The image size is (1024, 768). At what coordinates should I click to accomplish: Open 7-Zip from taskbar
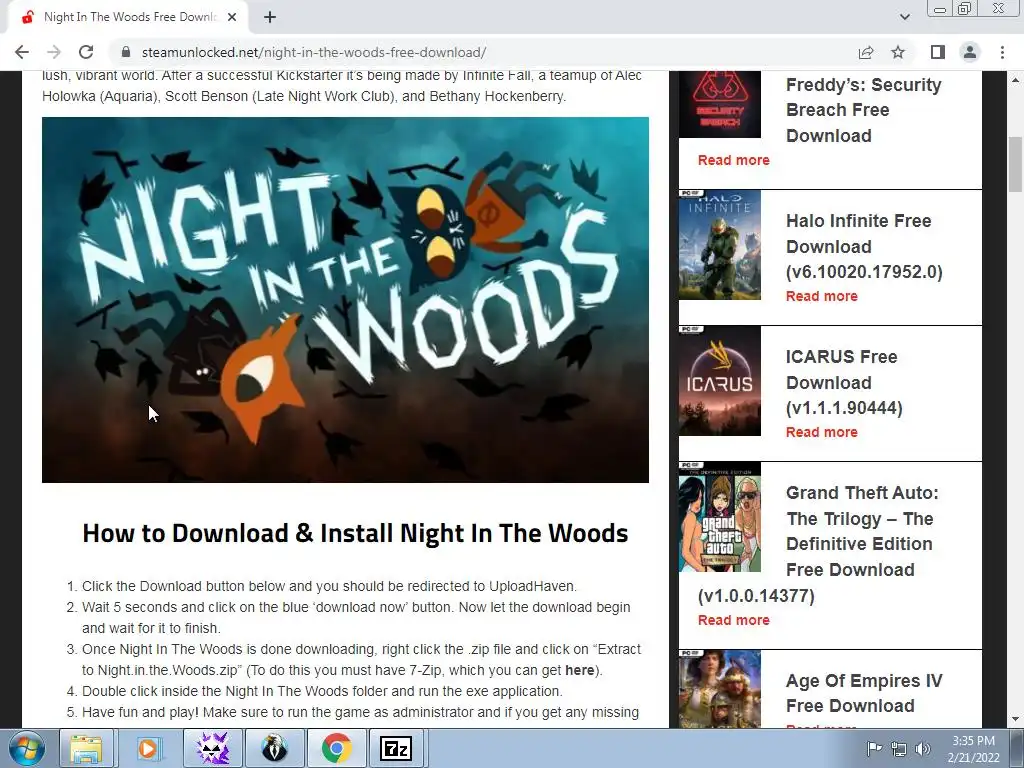(x=396, y=748)
